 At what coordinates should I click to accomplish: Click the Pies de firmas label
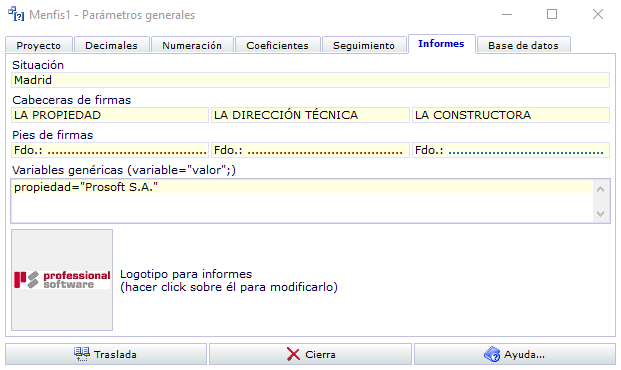(x=53, y=135)
